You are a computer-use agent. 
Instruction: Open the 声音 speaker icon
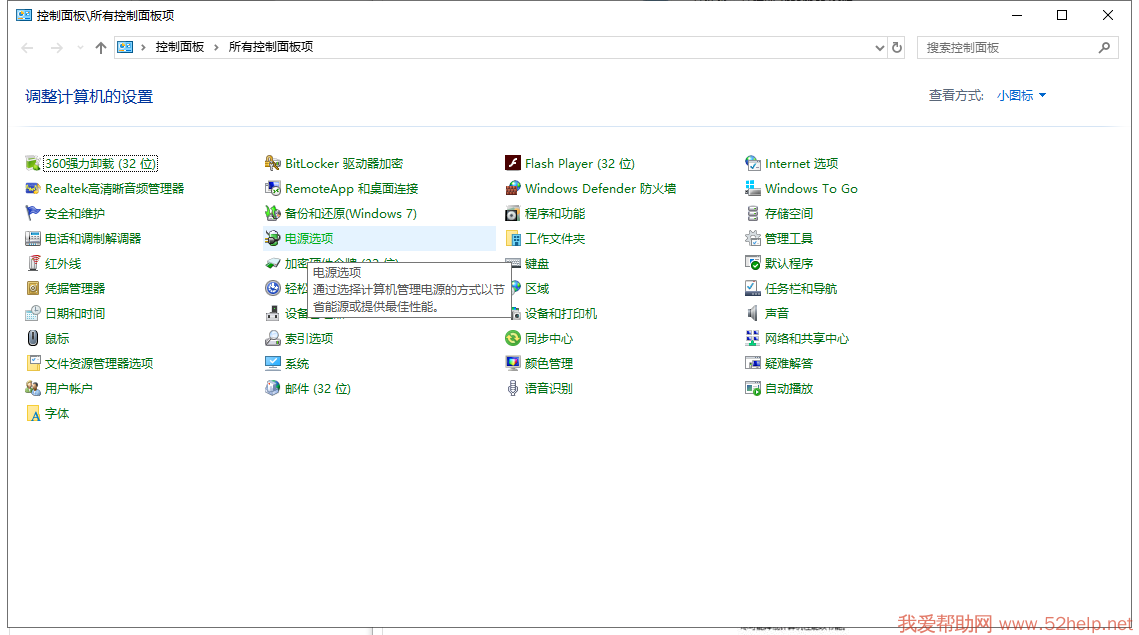coord(753,314)
